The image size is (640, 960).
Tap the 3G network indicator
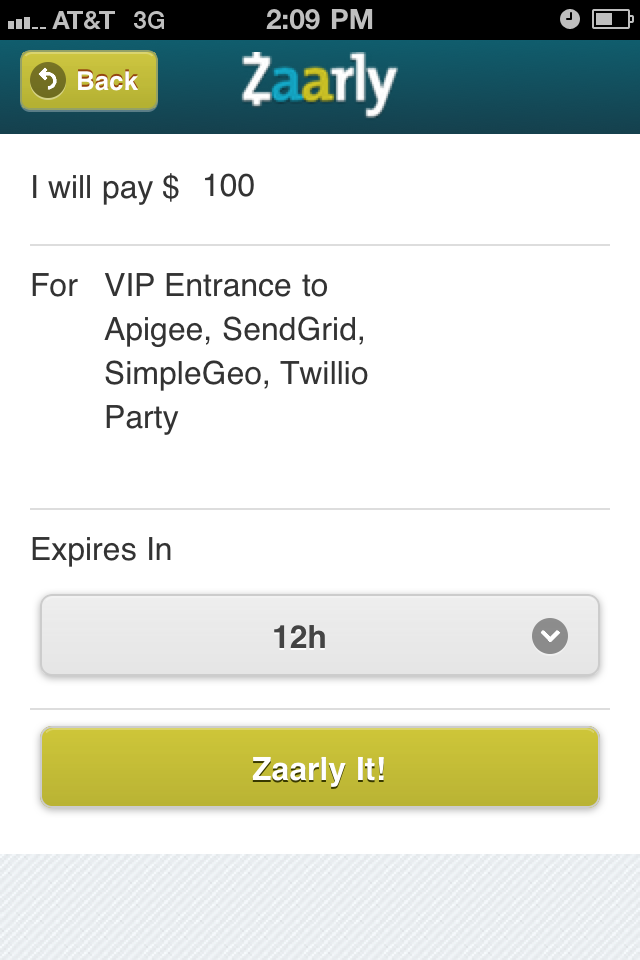pos(149,19)
